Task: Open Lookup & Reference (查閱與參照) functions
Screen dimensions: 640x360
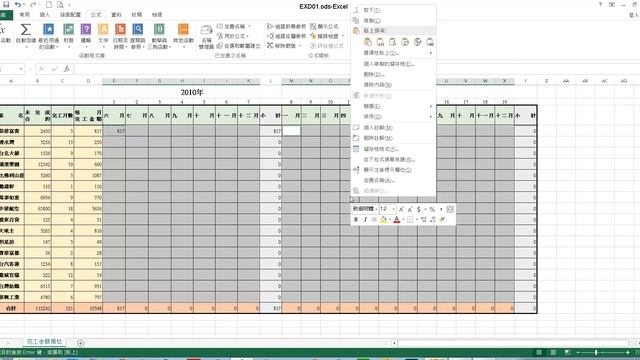Action: [x=138, y=36]
